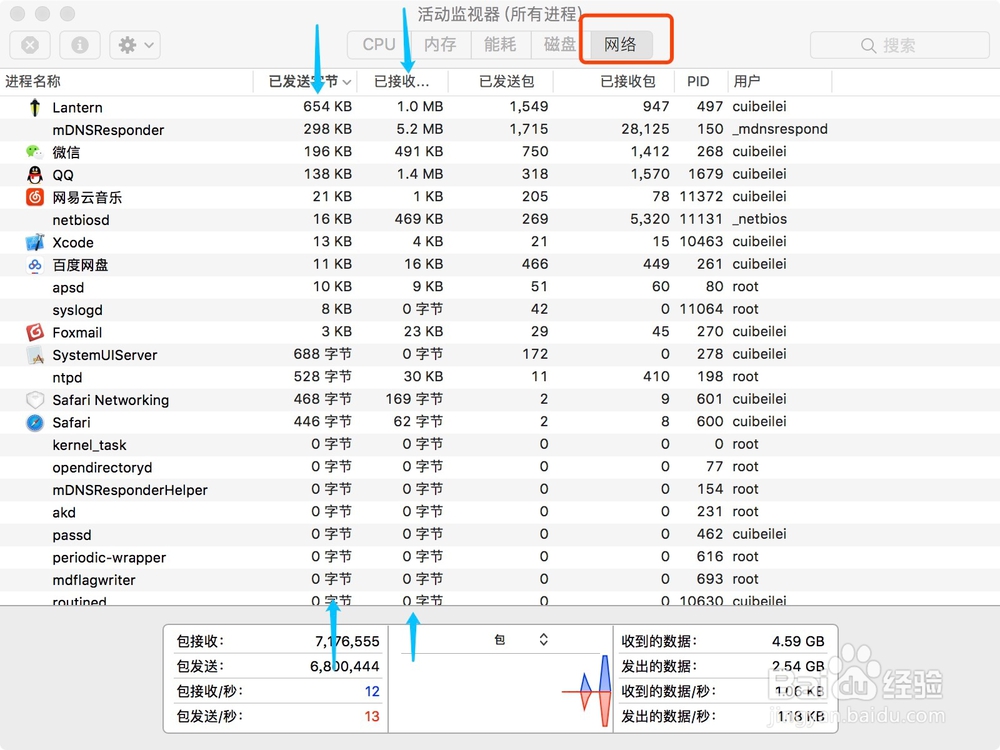Screen dimensions: 1000x750
Task: Select the 微信 WeChat icon
Action: (34, 152)
